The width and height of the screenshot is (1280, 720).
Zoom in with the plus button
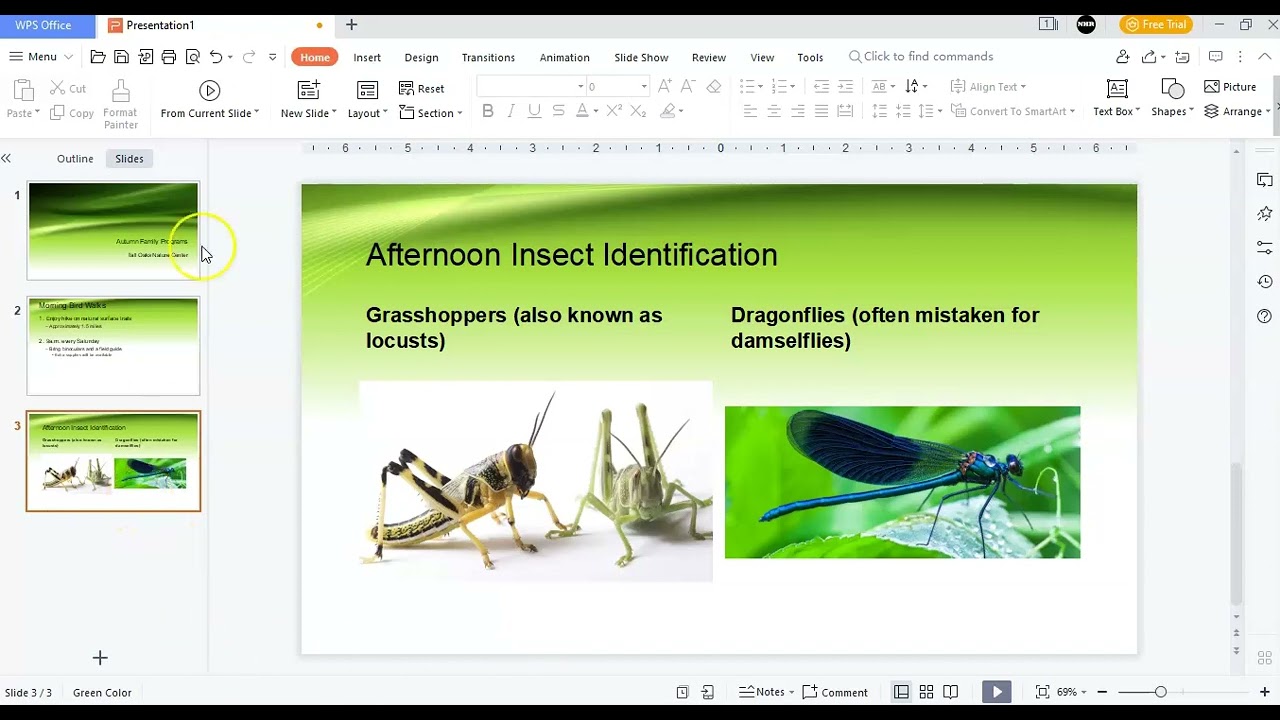coord(1264,692)
